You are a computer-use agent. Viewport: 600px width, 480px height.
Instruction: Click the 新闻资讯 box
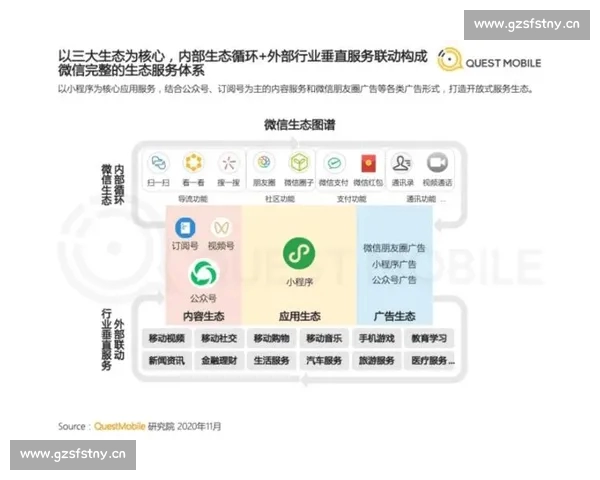166,361
